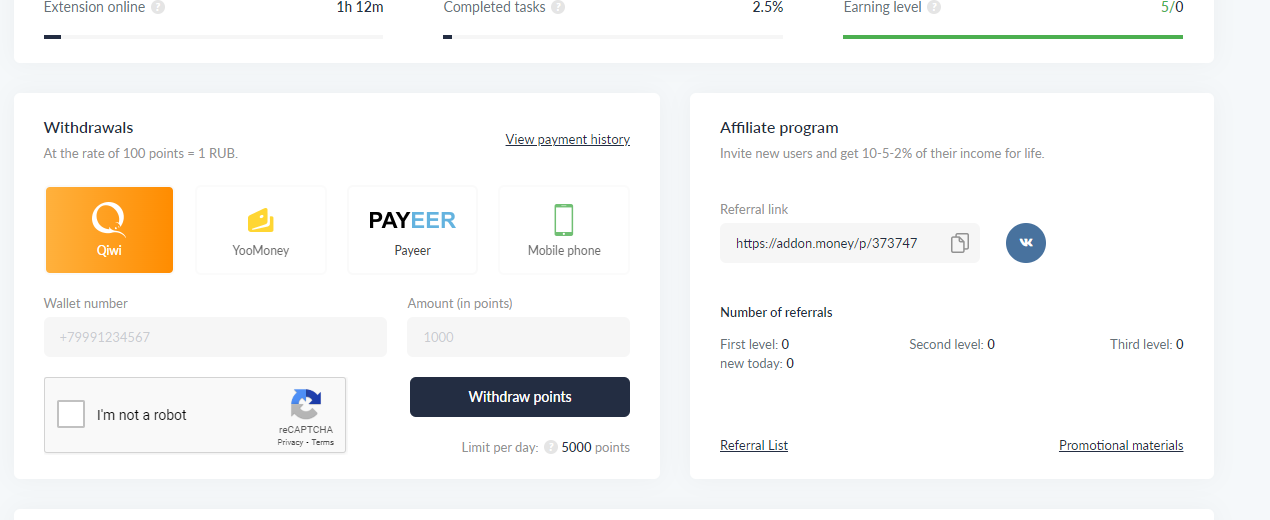The height and width of the screenshot is (520, 1270).
Task: Open View payment history link
Action: click(x=567, y=139)
